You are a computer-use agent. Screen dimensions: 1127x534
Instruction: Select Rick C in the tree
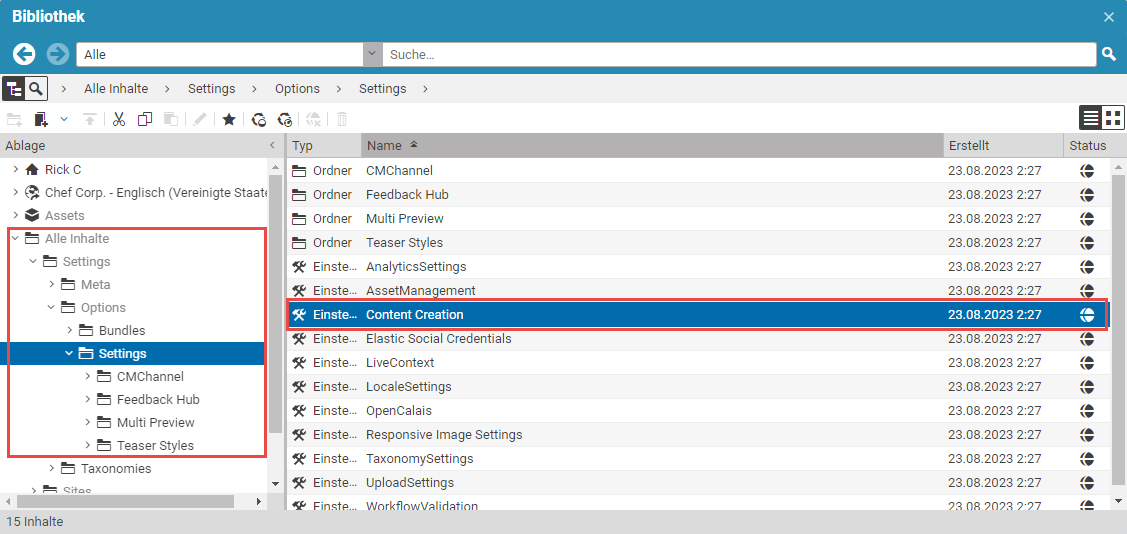pos(63,170)
